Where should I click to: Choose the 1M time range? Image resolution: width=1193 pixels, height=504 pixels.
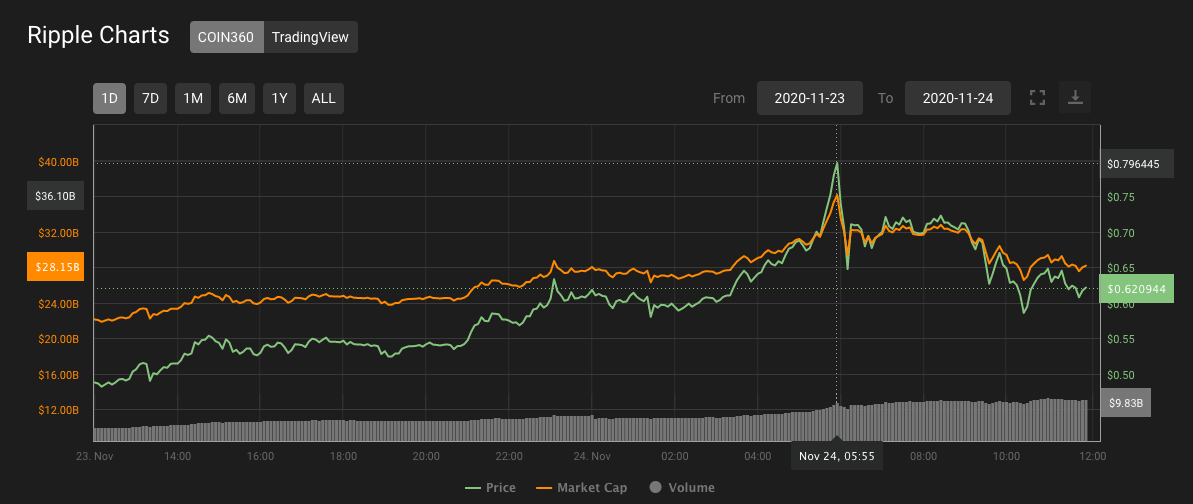(193, 98)
